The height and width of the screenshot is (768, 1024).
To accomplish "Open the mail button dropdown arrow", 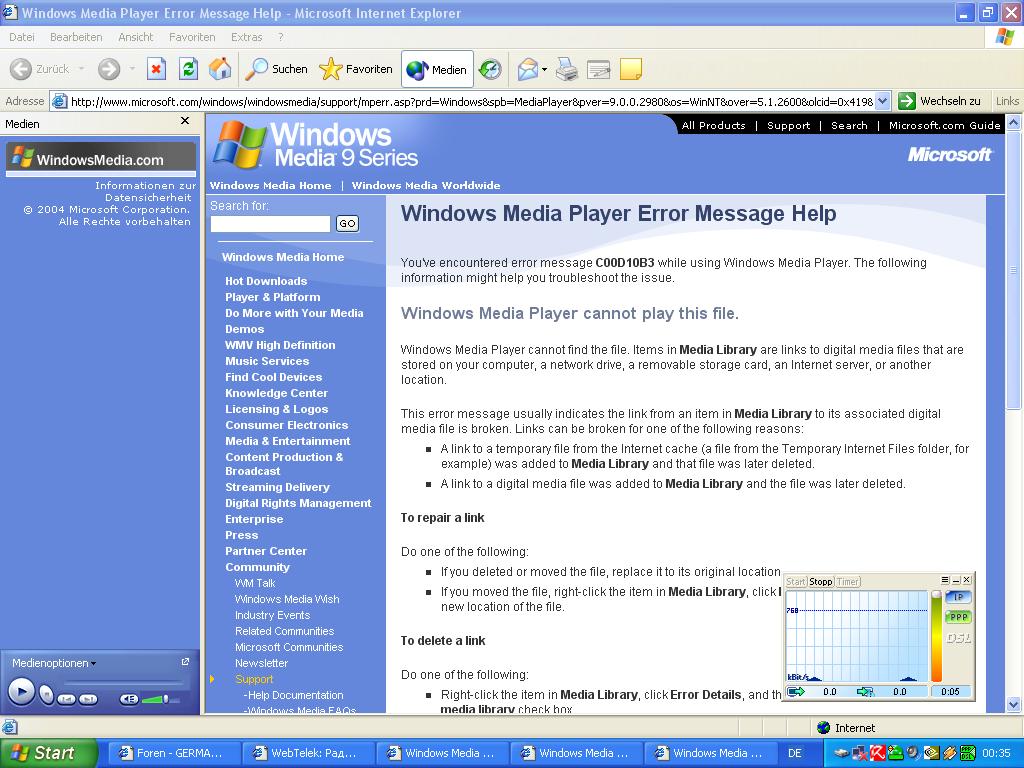I will click(544, 69).
